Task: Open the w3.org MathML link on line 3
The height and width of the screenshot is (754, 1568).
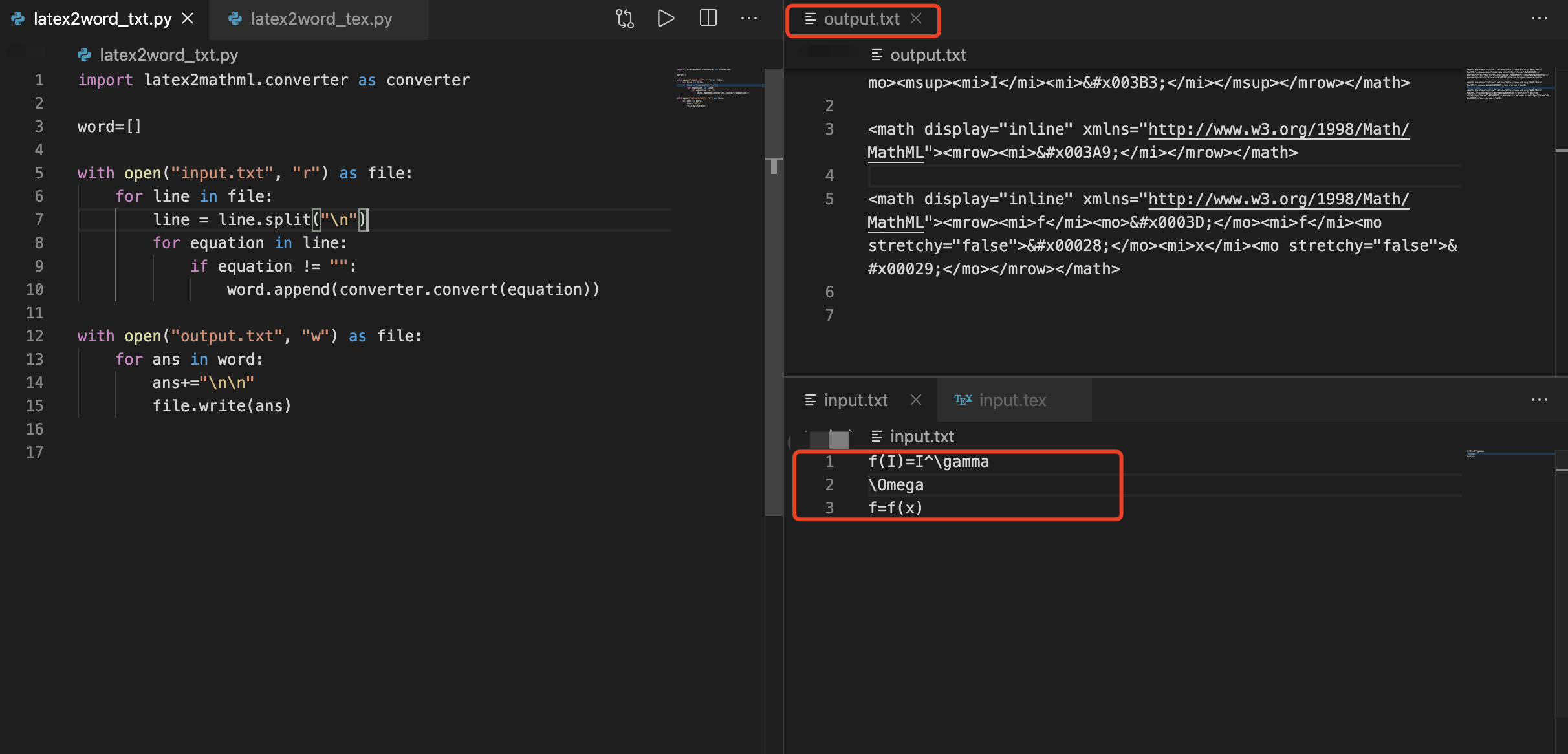Action: 1278,129
